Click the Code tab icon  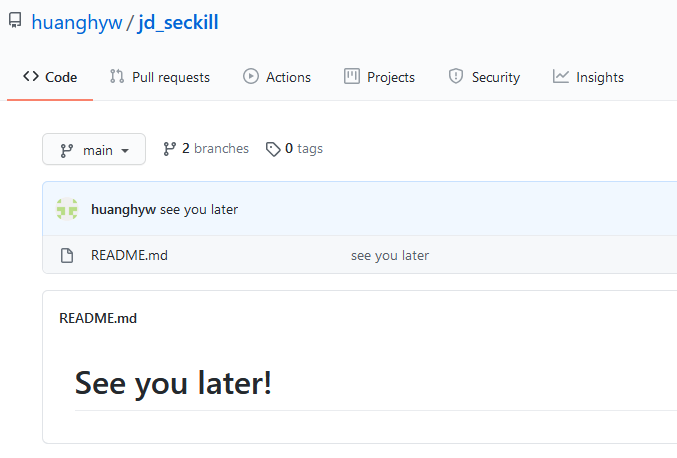[x=31, y=77]
